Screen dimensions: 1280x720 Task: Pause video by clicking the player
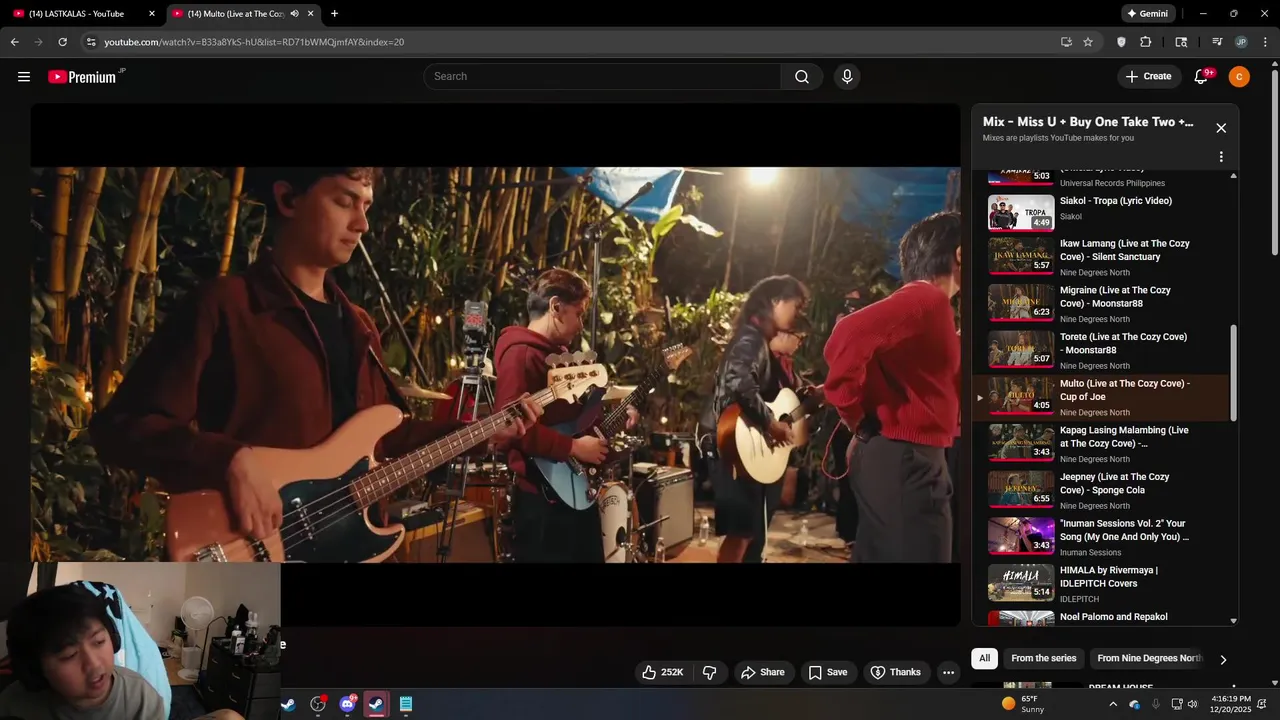495,365
